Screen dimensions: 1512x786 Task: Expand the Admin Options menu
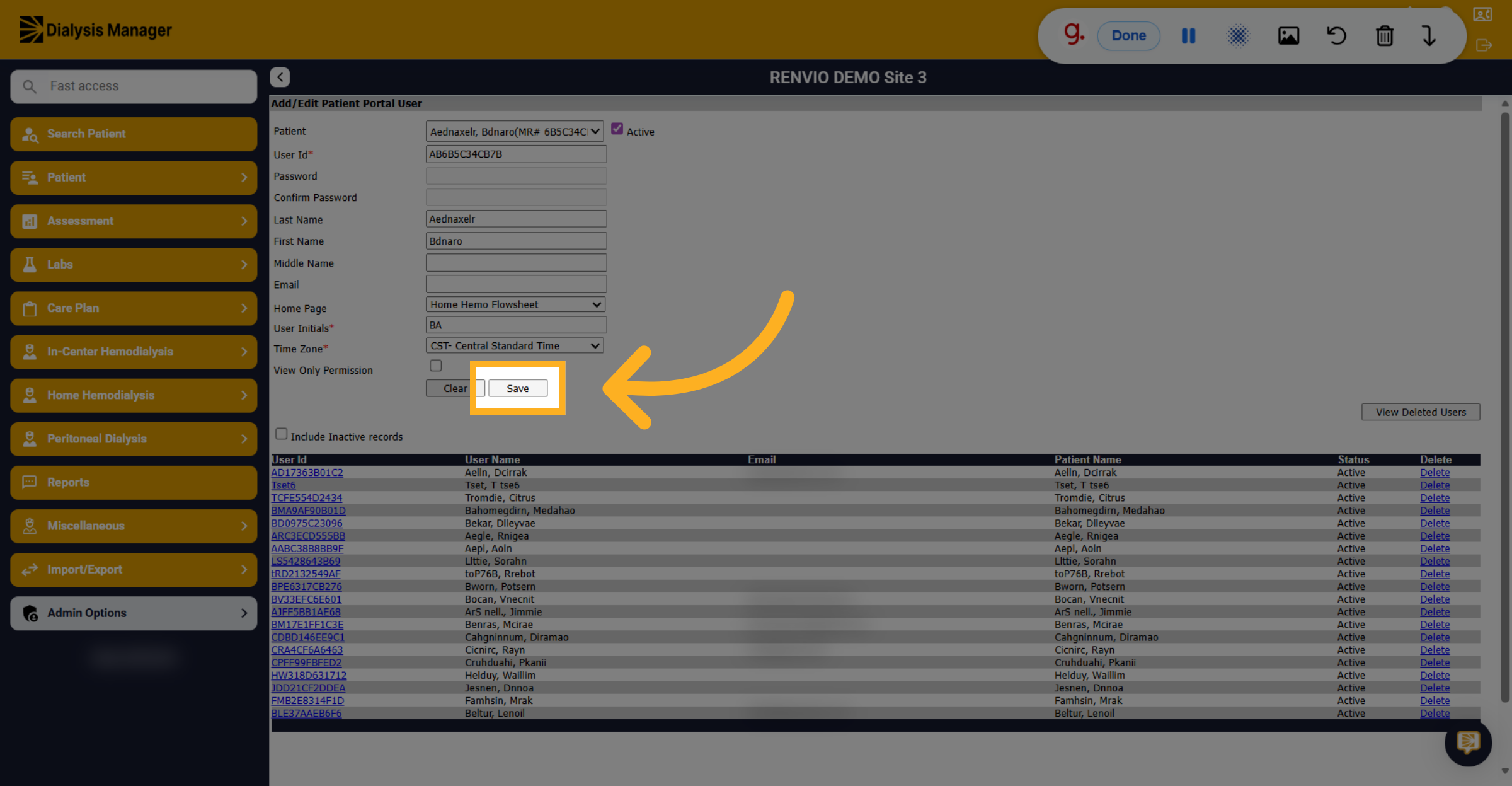(x=134, y=613)
